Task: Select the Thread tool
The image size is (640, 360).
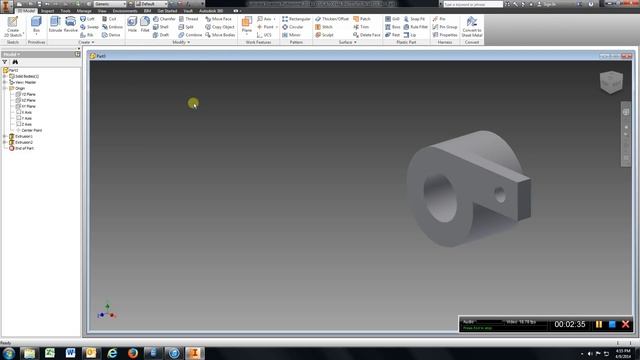Action: point(188,19)
